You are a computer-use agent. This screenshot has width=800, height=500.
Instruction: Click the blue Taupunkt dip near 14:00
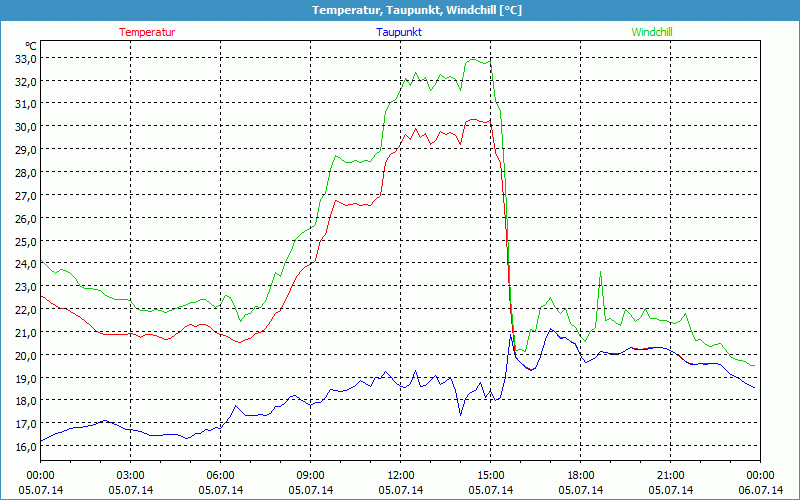(460, 413)
